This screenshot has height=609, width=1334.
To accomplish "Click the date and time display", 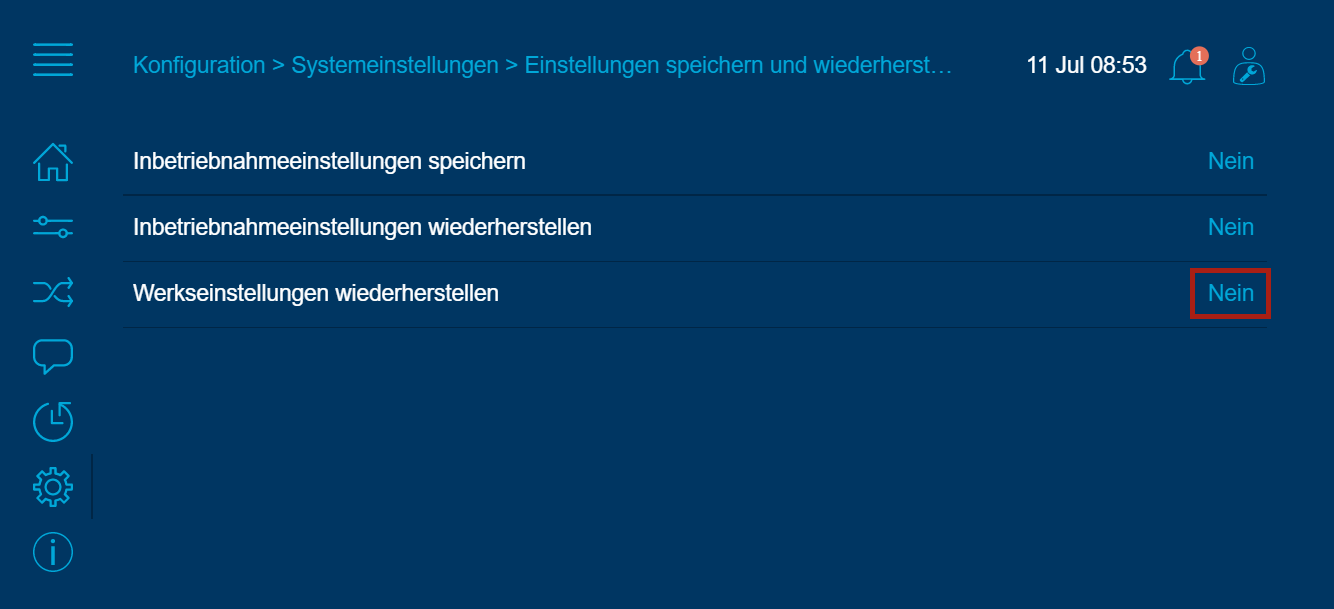I will click(x=1086, y=66).
